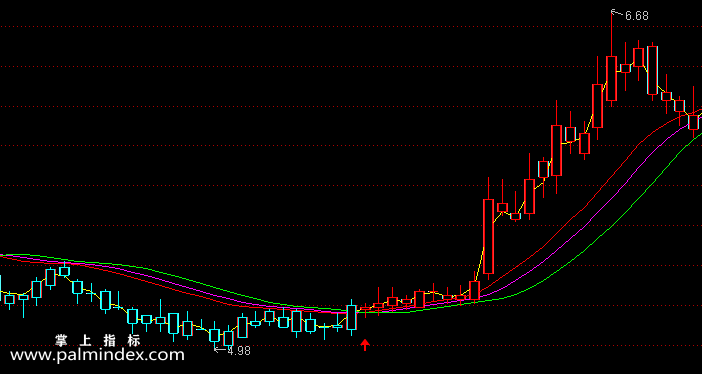Click the tall red breakout candle after consolidation
This screenshot has width=702, height=374.
coord(488,236)
